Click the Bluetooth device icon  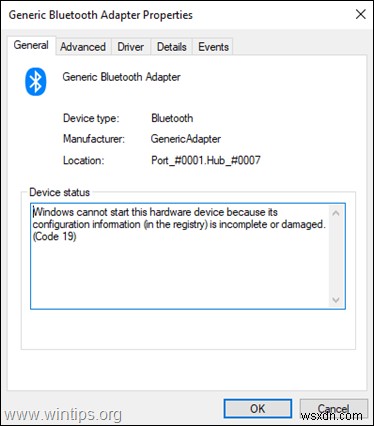click(36, 82)
